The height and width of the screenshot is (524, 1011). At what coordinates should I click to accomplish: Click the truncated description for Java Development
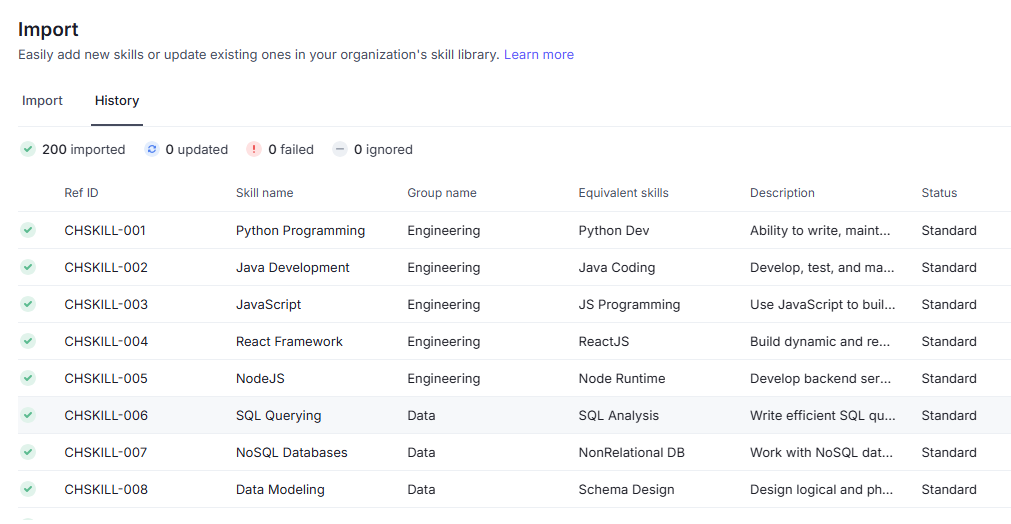[x=822, y=267]
